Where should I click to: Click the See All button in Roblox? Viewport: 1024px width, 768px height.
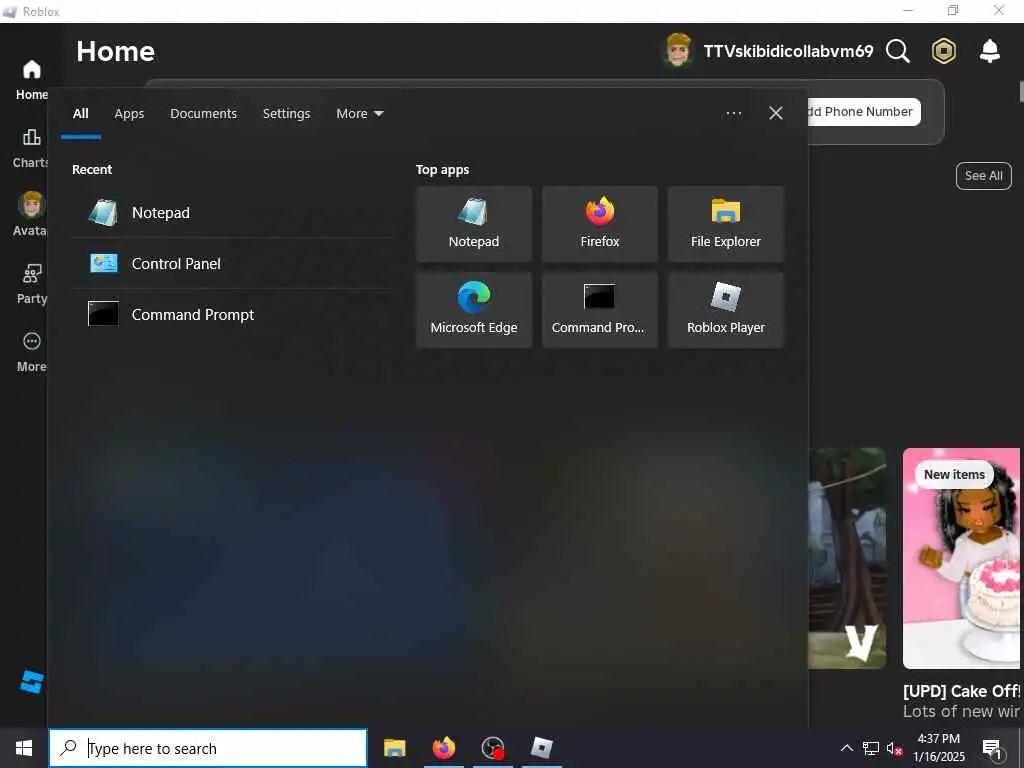tap(984, 176)
